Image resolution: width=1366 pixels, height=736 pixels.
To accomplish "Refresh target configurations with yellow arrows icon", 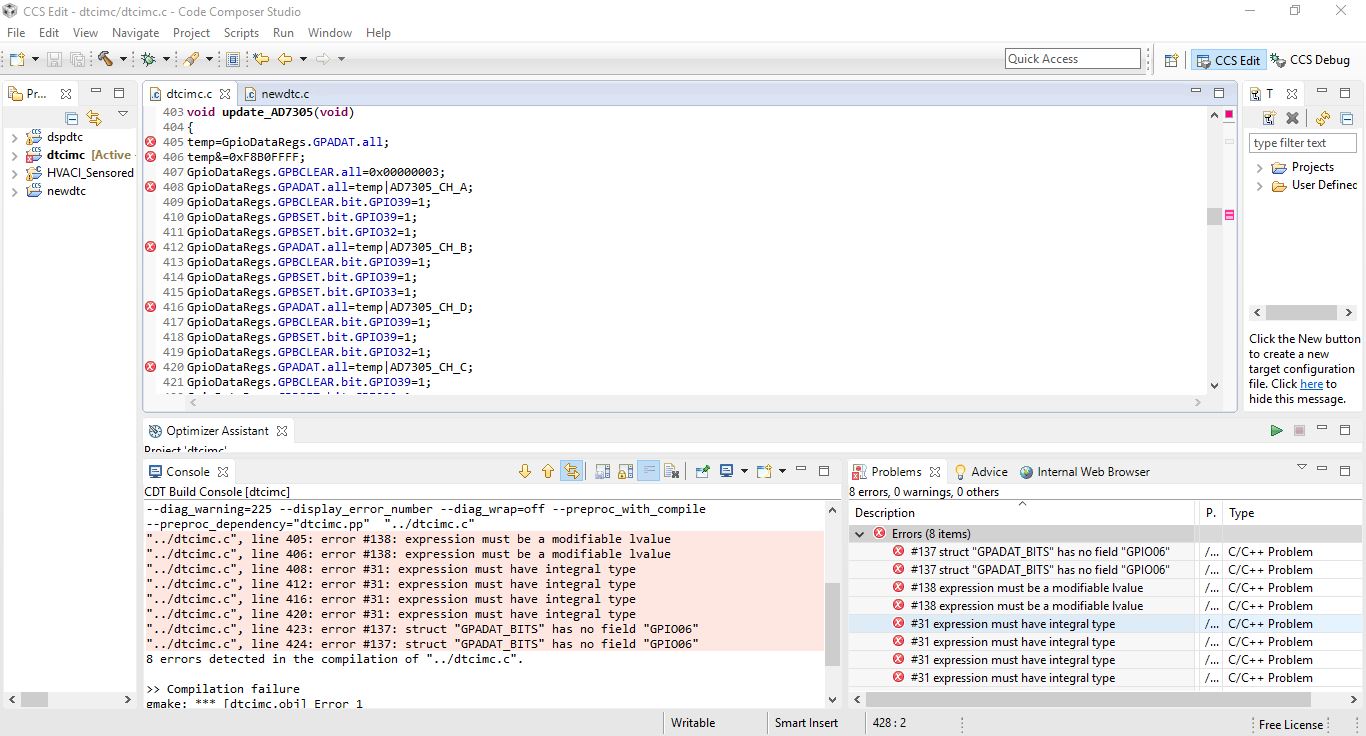I will [1323, 118].
